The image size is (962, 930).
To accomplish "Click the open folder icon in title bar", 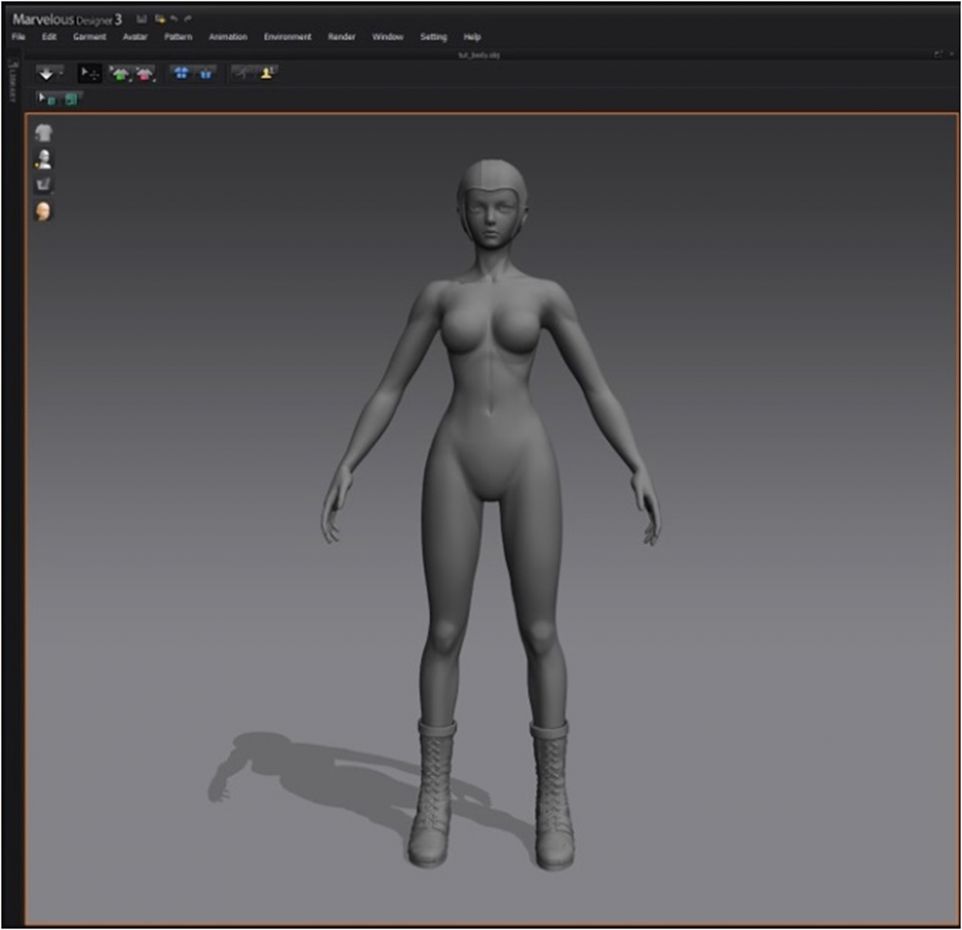I will [160, 19].
